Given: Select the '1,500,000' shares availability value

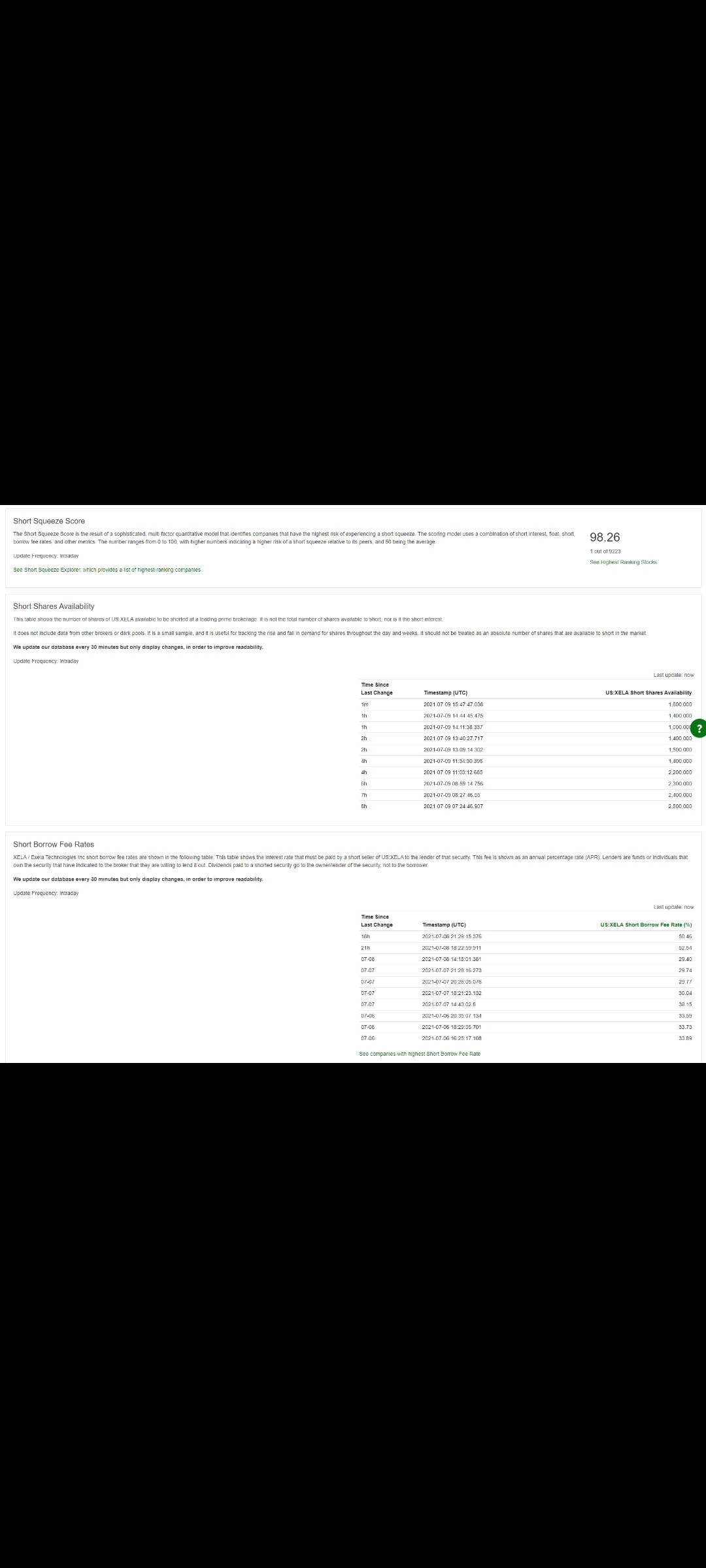Looking at the screenshot, I should 680,749.
